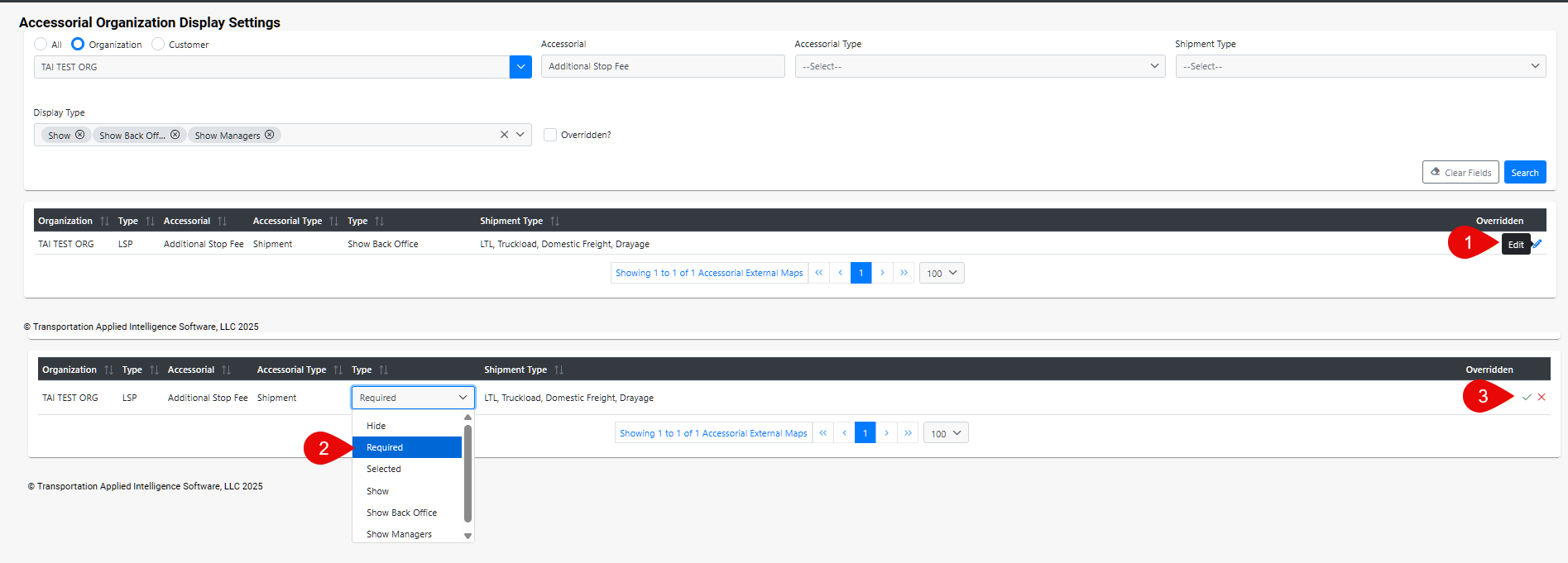
Task: Click the pencil edit icon in first table row
Action: 1537,244
